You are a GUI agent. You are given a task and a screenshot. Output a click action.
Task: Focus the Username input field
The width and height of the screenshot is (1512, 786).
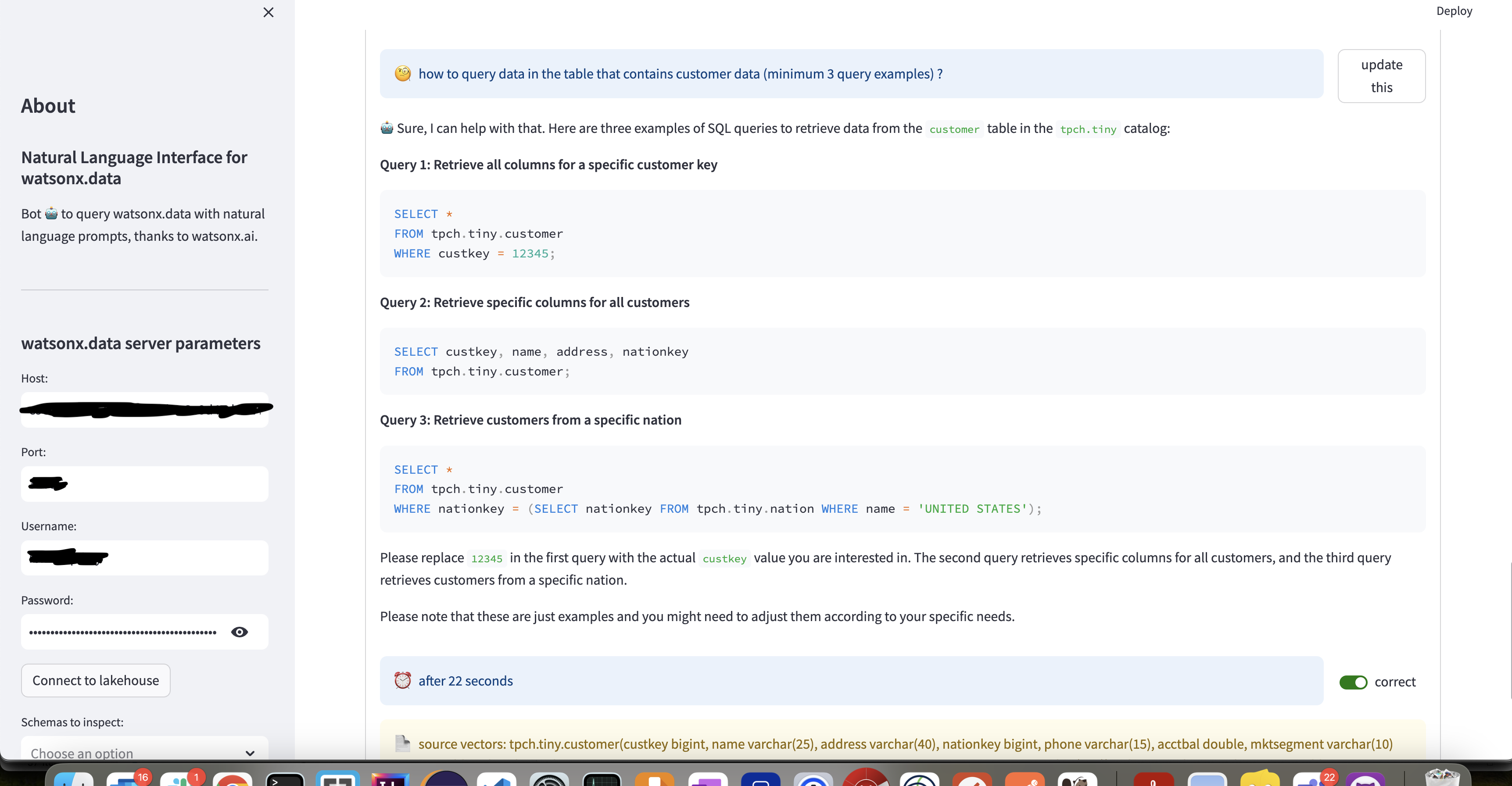click(144, 558)
